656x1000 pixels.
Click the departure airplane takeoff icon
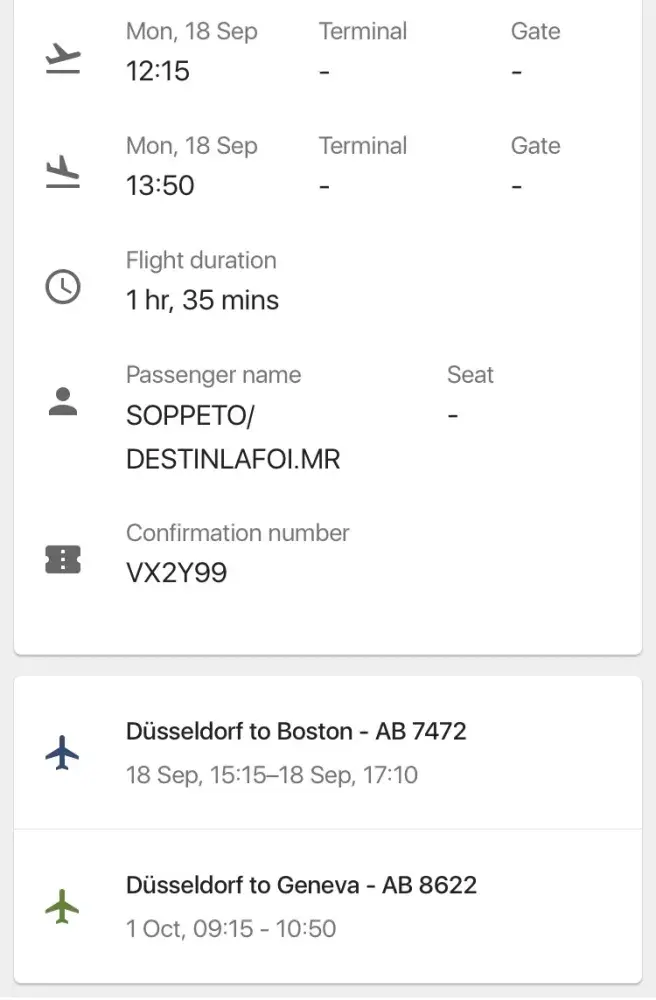[62, 58]
